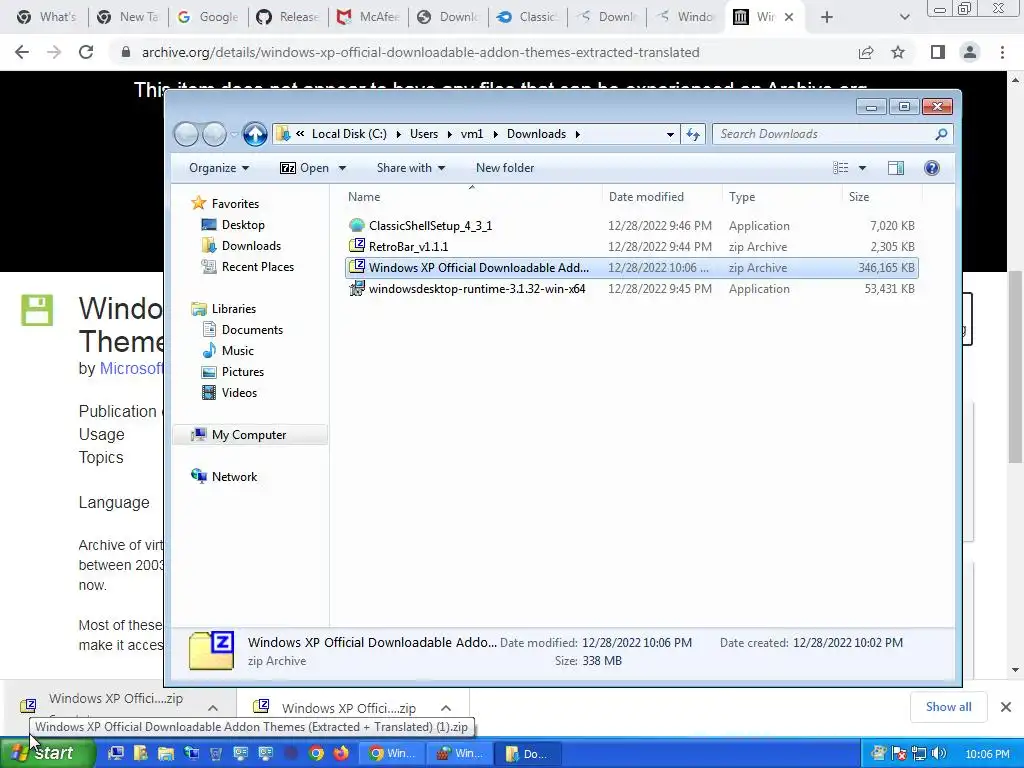Image resolution: width=1024 pixels, height=768 pixels.
Task: Expand breadcrumb arrow after Users
Action: (449, 134)
